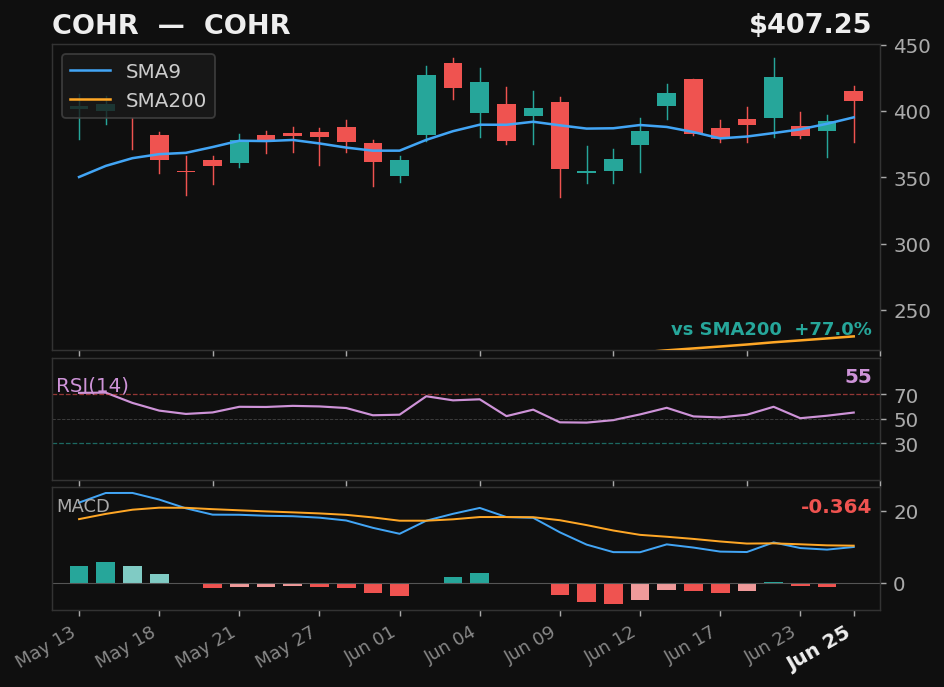Click the vs SMA200 +77.0% label

pyautogui.click(x=771, y=329)
